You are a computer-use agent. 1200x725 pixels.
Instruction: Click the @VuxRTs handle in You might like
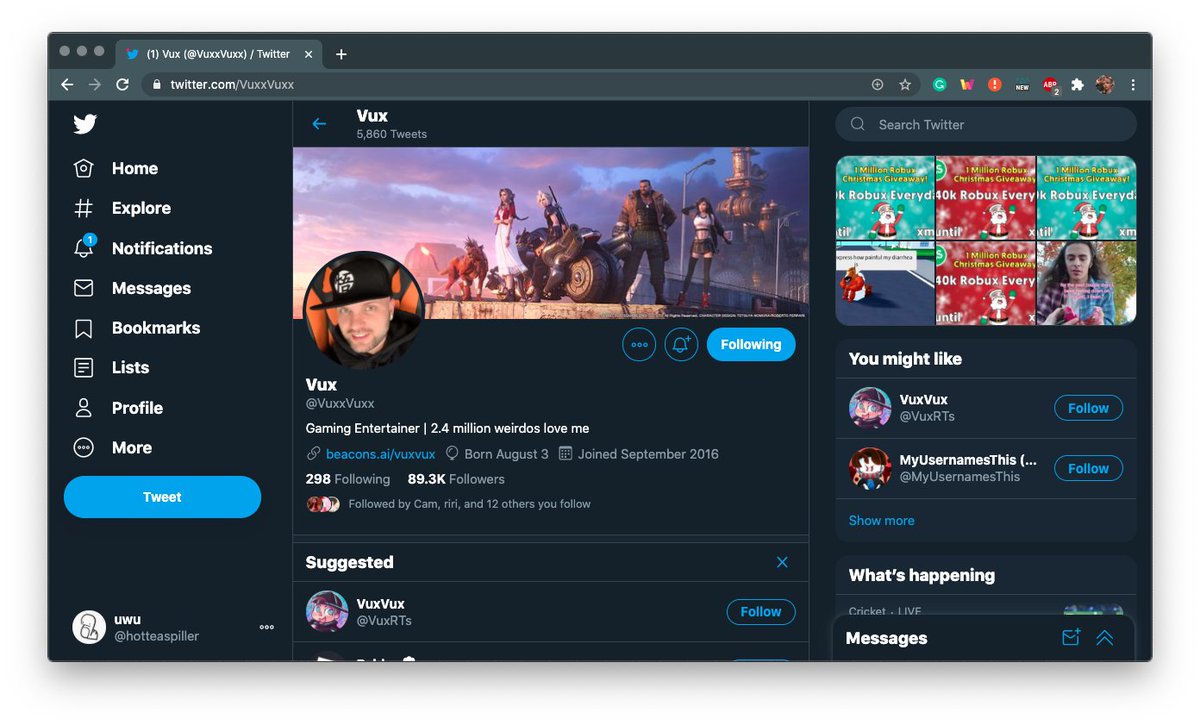pos(927,416)
